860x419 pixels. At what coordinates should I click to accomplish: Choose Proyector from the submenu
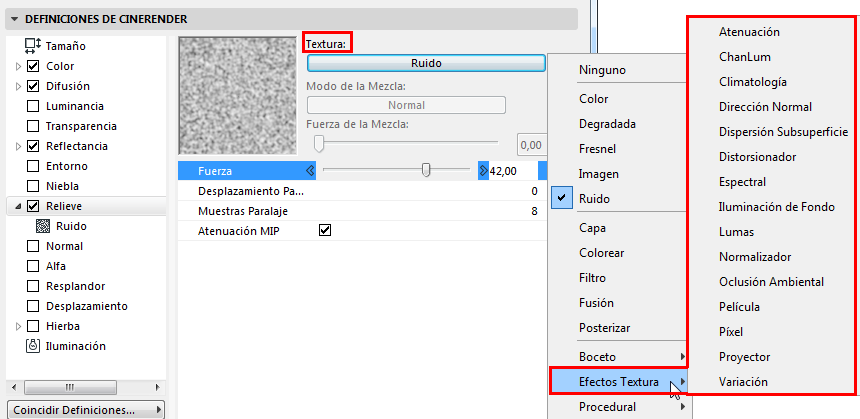tap(744, 357)
